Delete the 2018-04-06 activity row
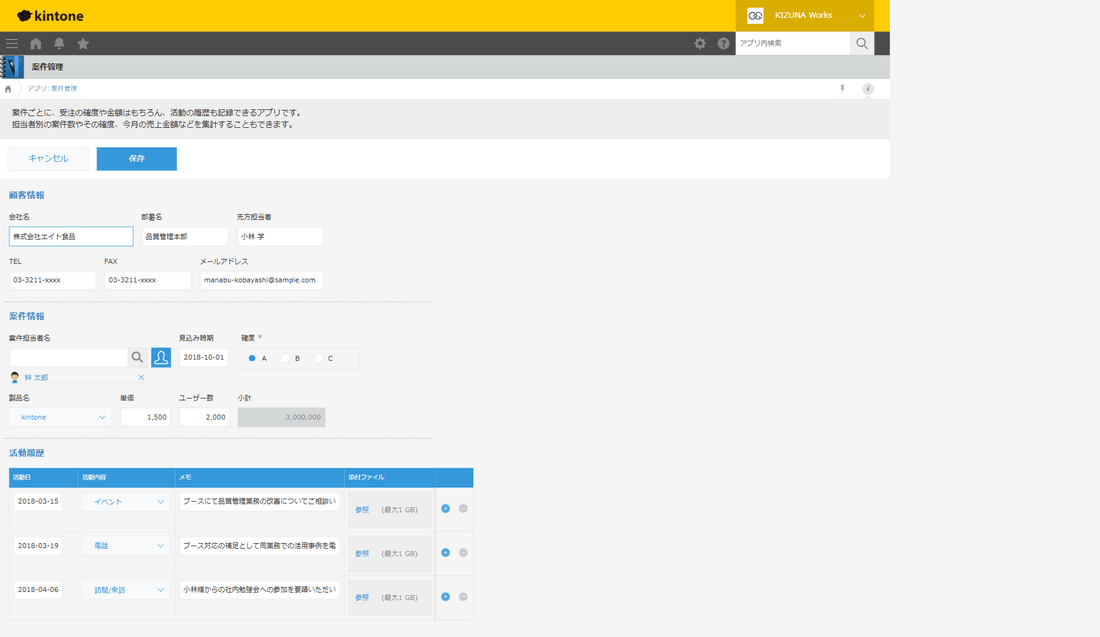The height and width of the screenshot is (637, 1100). 463,597
